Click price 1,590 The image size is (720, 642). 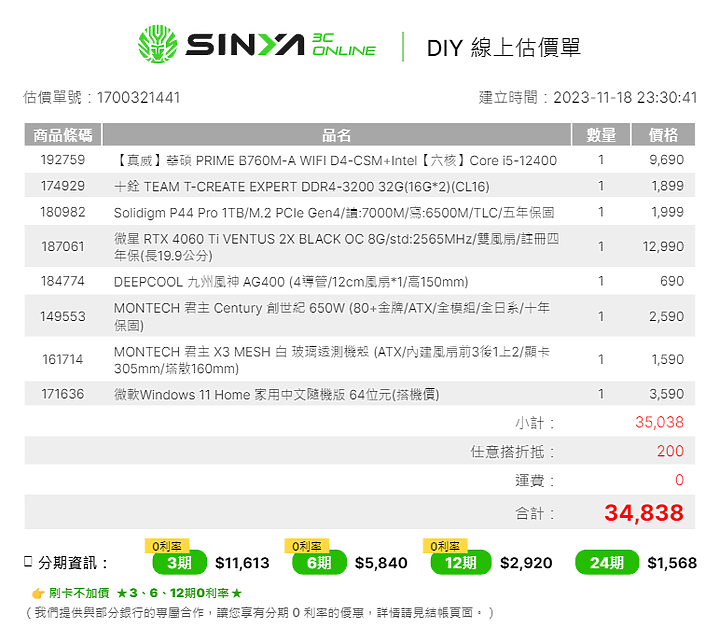[x=668, y=359]
